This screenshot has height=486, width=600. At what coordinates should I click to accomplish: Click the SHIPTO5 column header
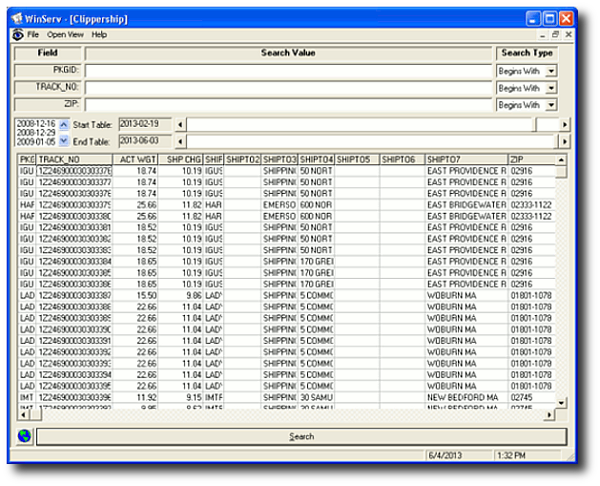357,160
